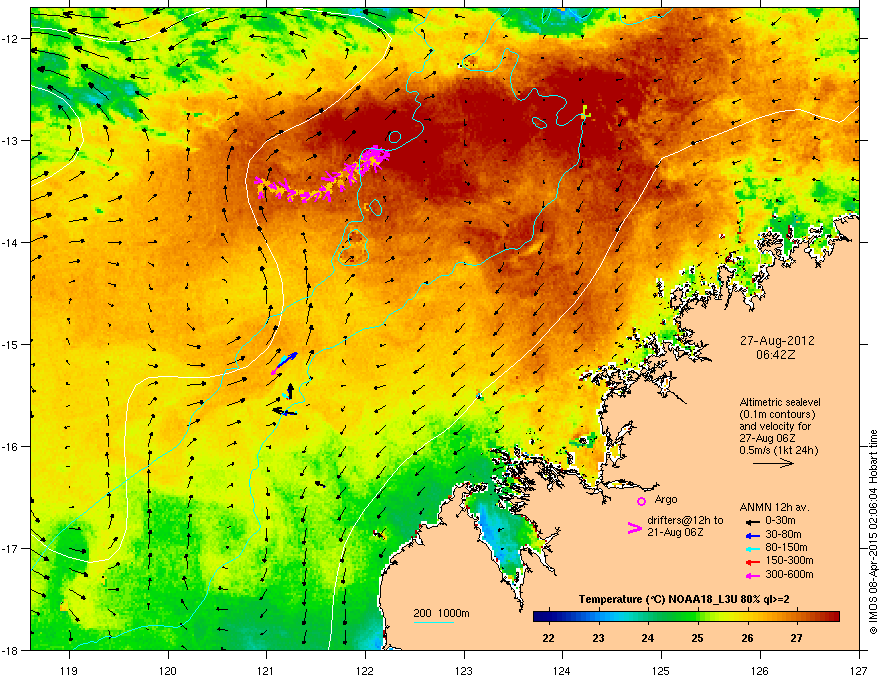880x680 pixels.
Task: Click the '0.5m/s (1kt 24h)' text
Action: pos(778,450)
